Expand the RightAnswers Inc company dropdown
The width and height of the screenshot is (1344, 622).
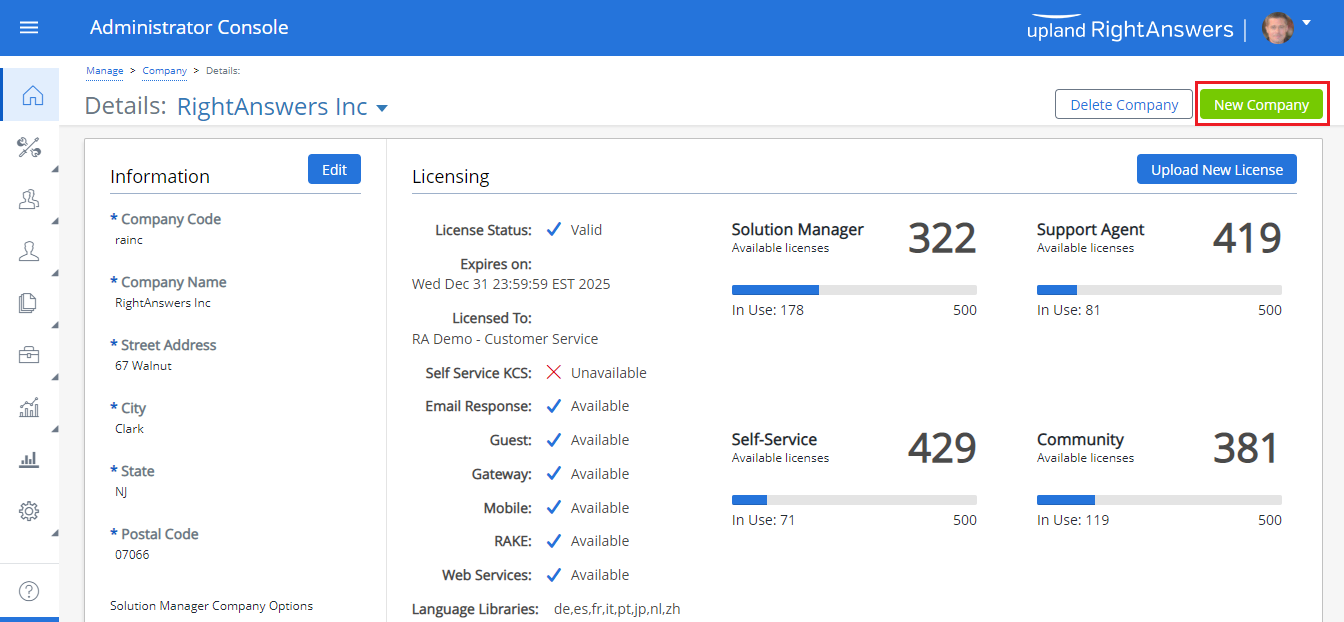tap(381, 108)
